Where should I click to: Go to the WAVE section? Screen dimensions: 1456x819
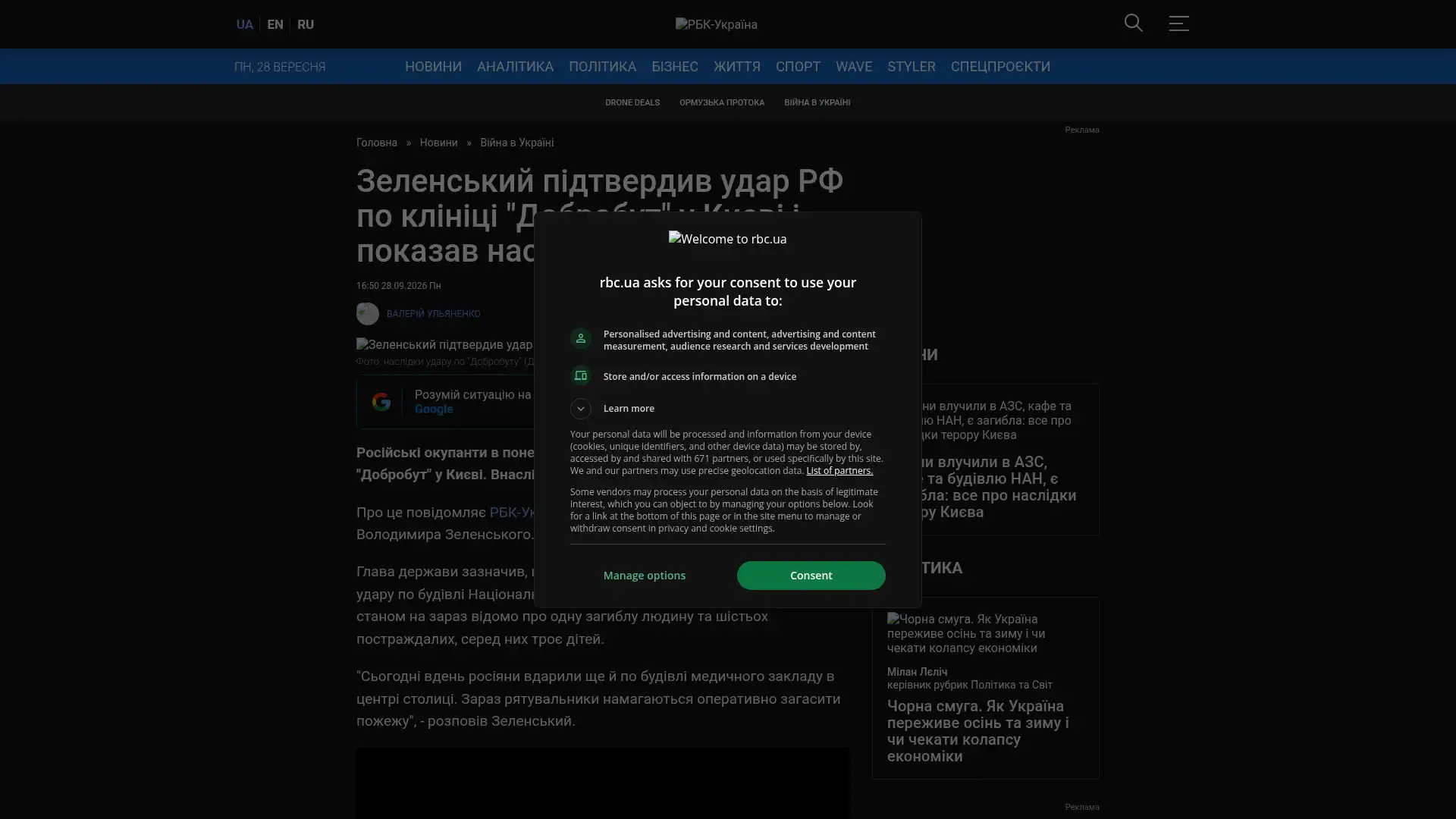click(x=853, y=67)
